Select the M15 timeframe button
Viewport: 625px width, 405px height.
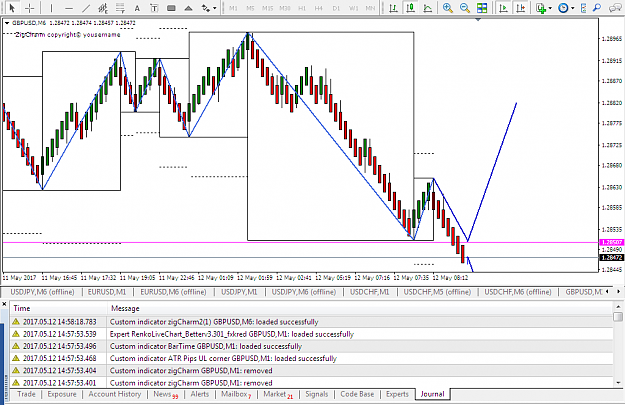pyautogui.click(x=267, y=8)
